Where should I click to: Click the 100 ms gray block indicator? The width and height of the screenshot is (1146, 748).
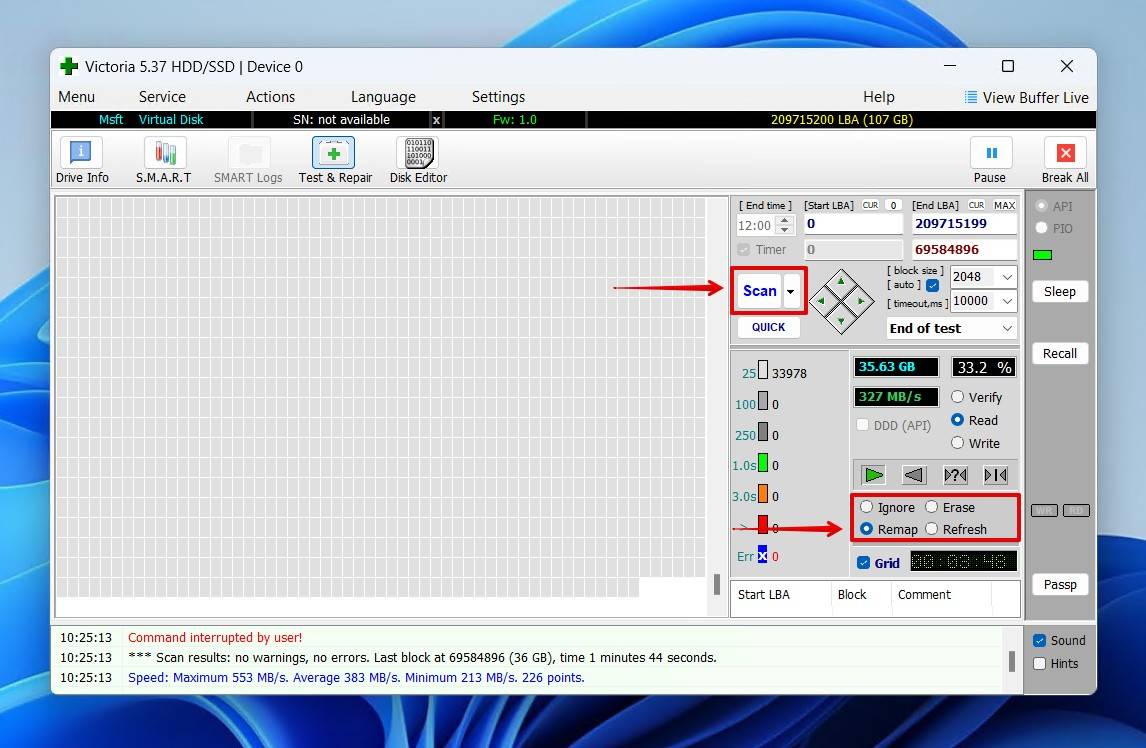click(x=762, y=401)
